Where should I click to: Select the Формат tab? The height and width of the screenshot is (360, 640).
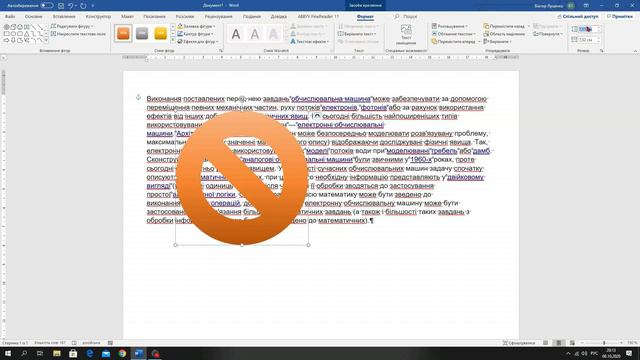365,17
